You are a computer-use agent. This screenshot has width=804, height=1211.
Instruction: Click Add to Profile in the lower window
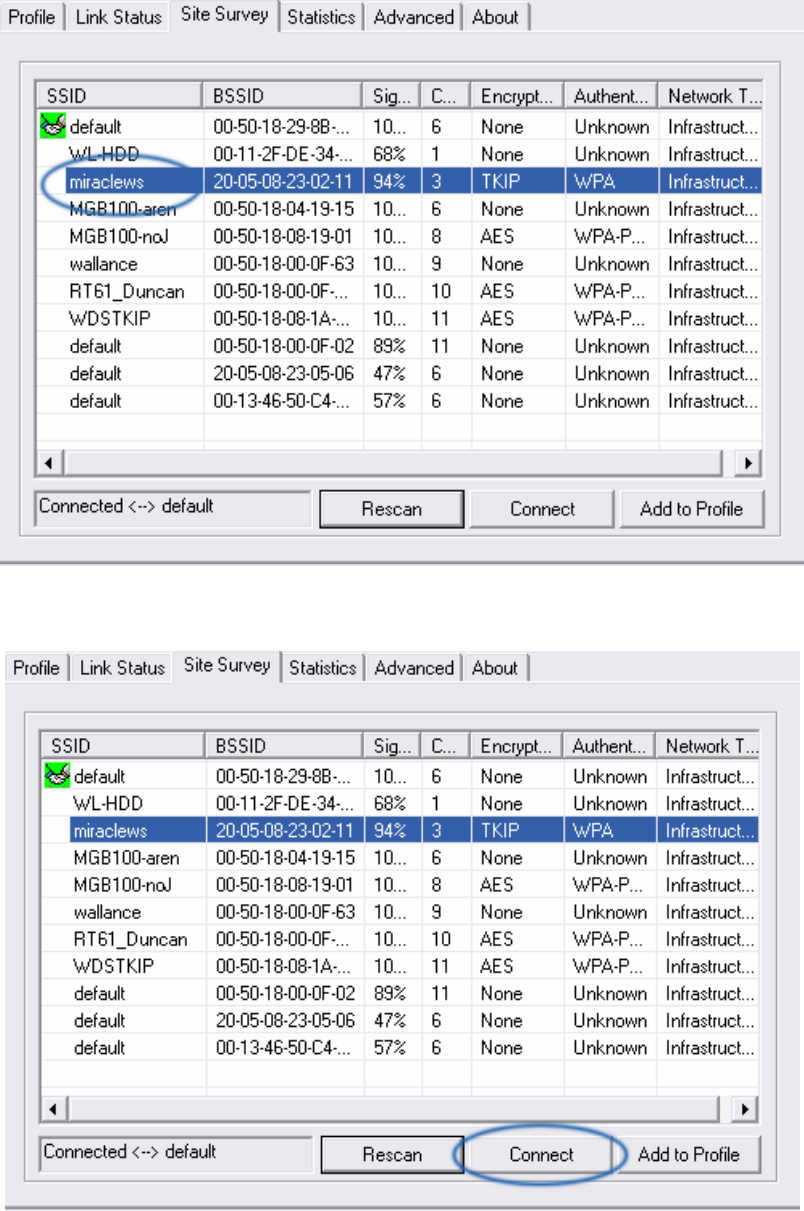pyautogui.click(x=689, y=1155)
